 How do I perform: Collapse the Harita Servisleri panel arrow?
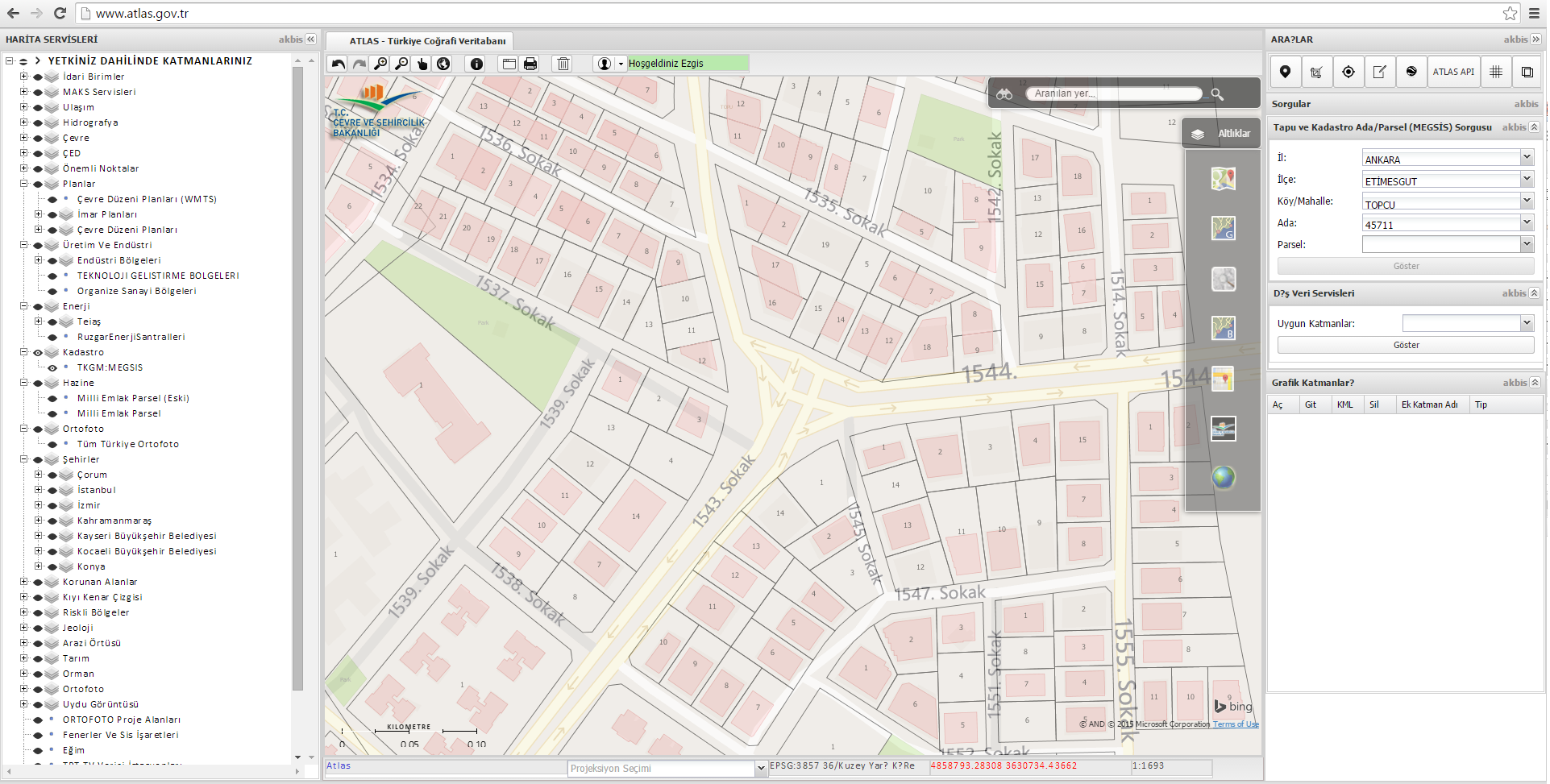[x=311, y=39]
